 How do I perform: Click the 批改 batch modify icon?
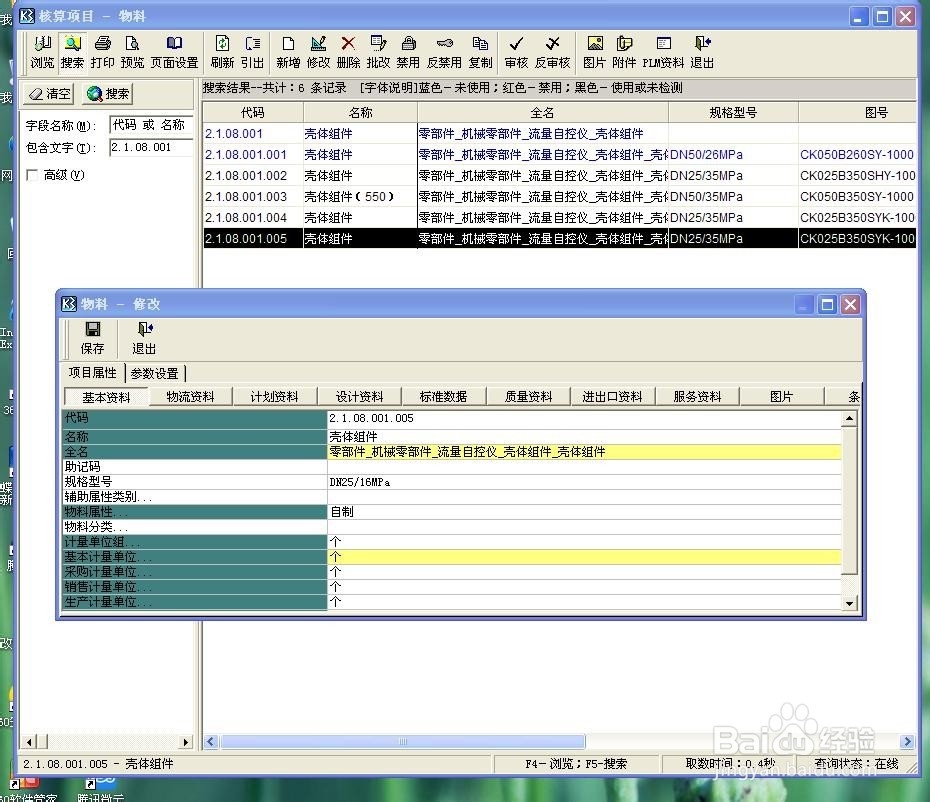point(378,52)
